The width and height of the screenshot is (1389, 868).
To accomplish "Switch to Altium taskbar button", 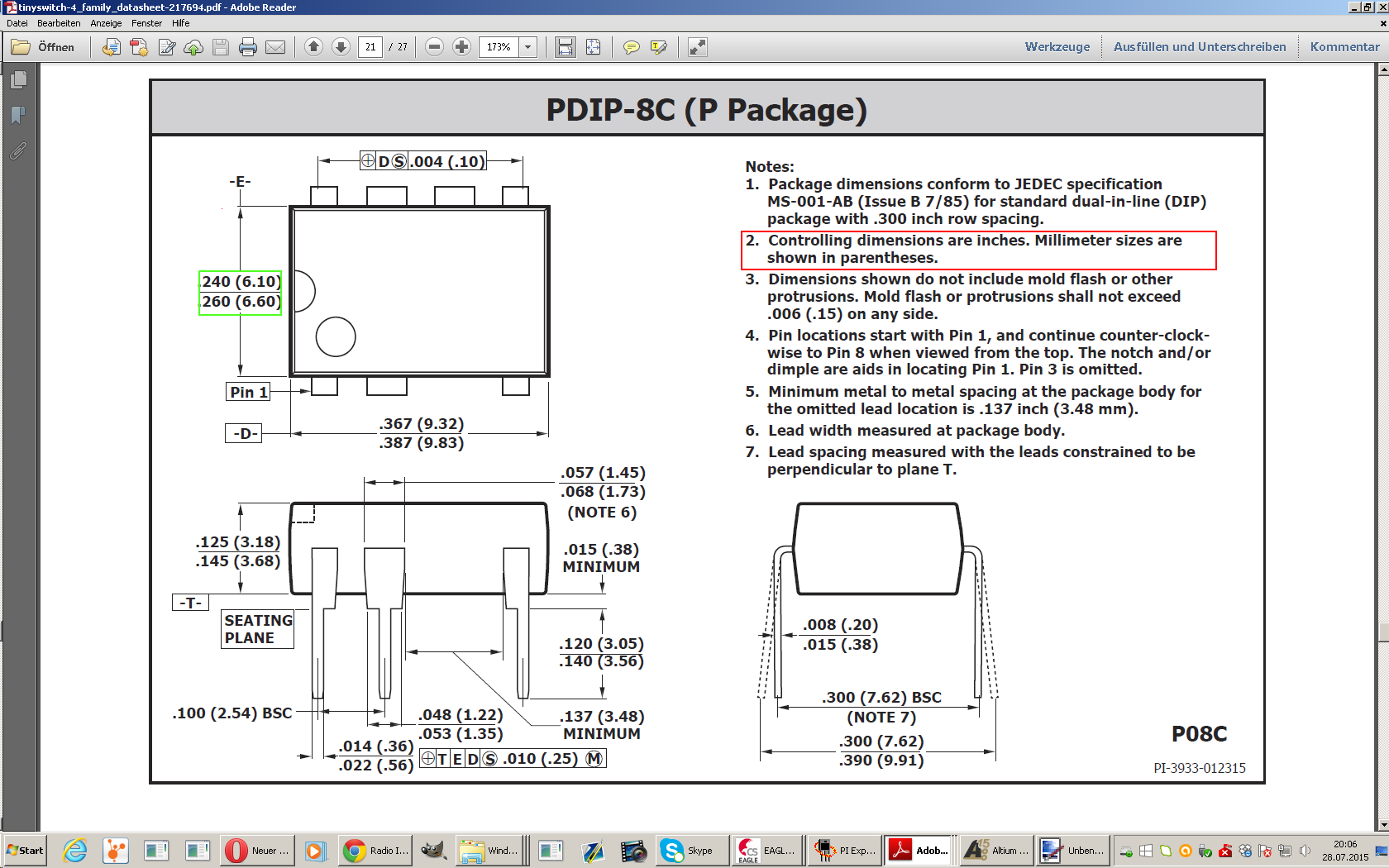I will [x=997, y=851].
